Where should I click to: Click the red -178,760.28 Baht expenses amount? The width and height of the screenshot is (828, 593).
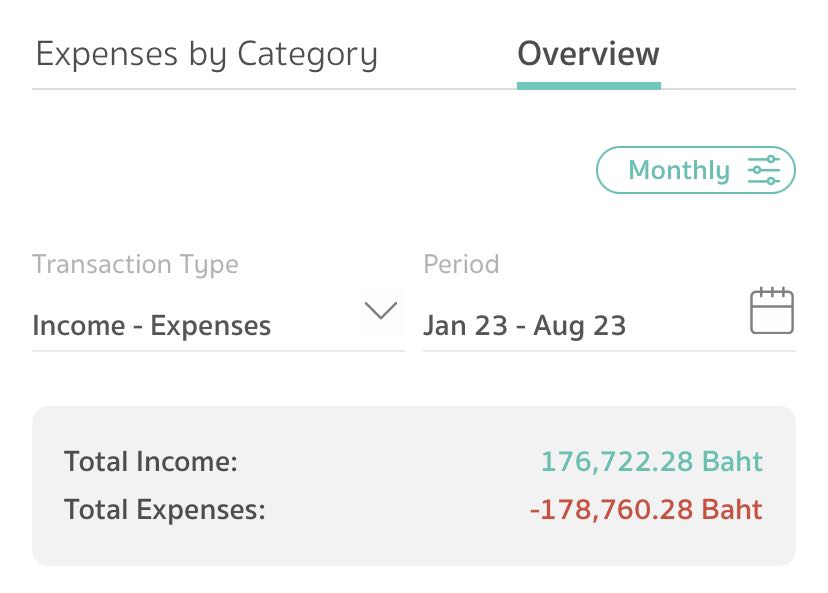pos(646,510)
